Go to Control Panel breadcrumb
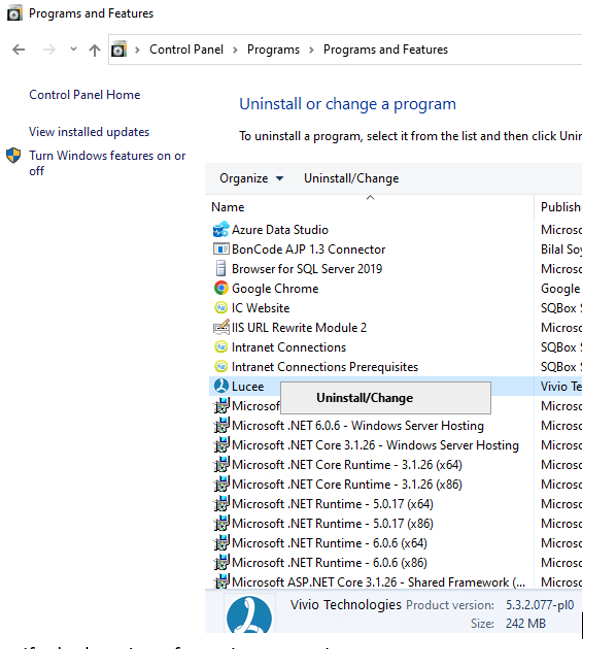Viewport: 610px width, 649px height. [x=186, y=50]
